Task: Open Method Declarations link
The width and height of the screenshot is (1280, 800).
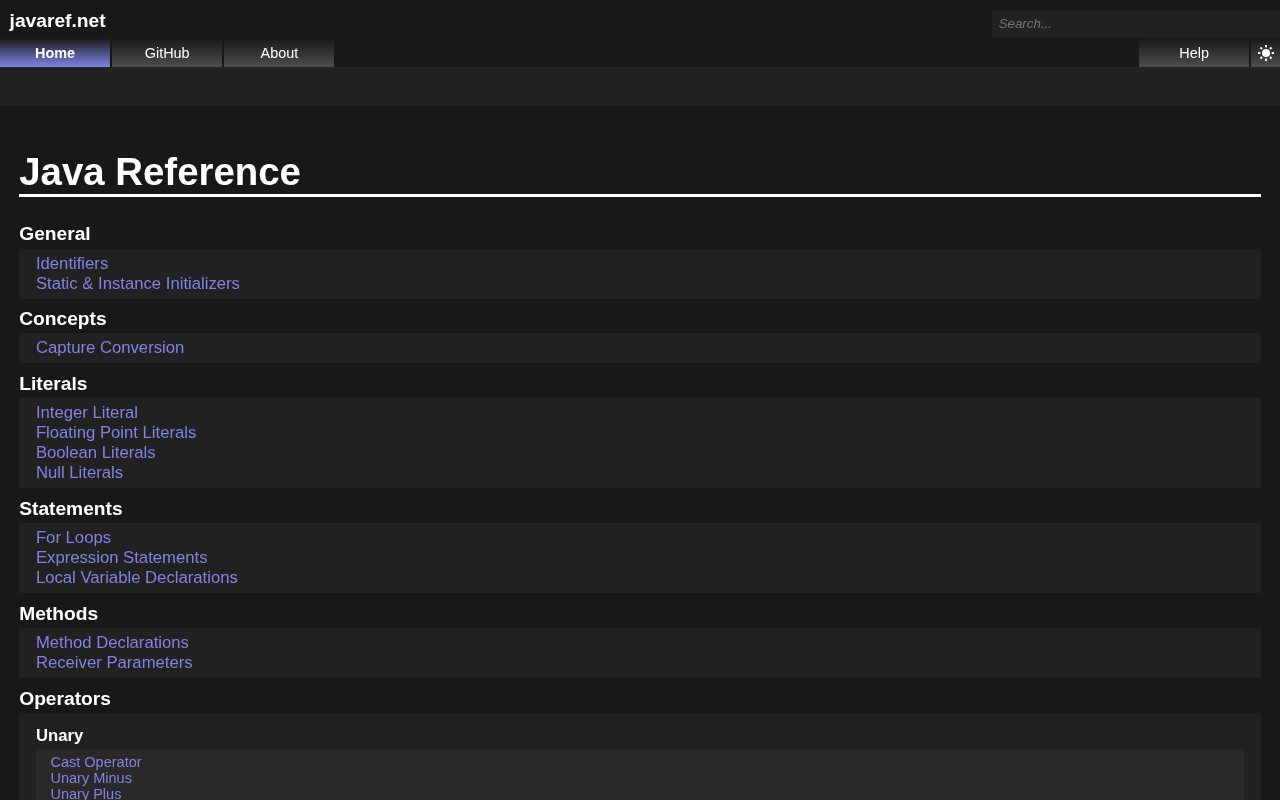Action: (x=112, y=643)
